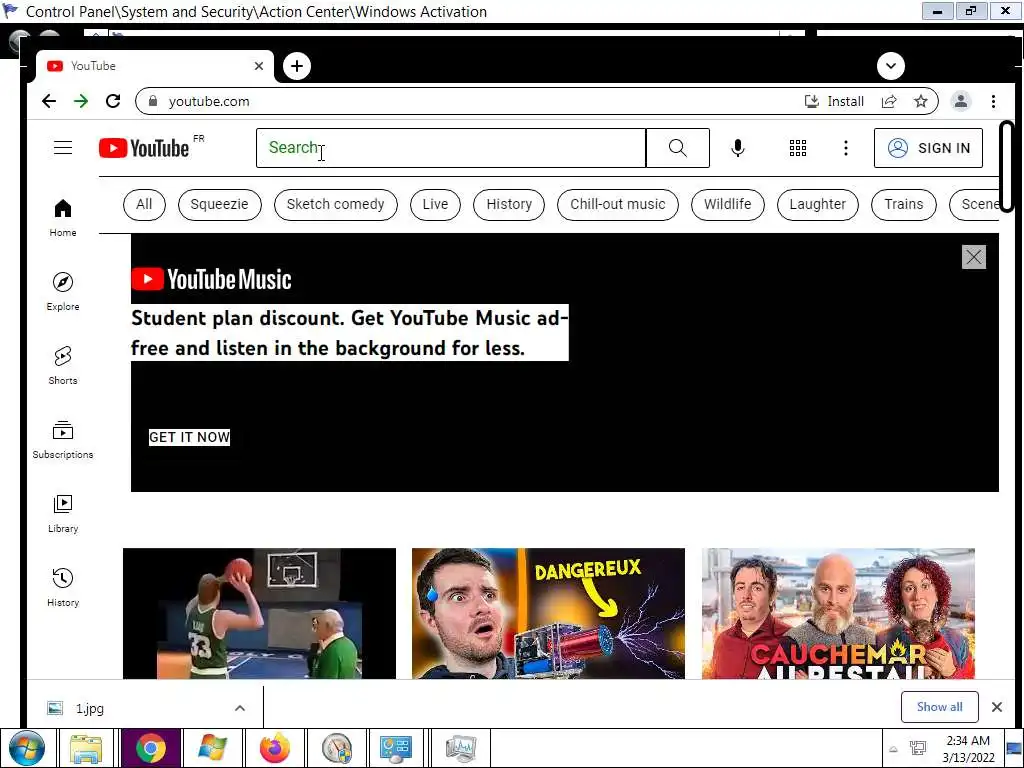Open the tab search dropdown arrow

[891, 66]
